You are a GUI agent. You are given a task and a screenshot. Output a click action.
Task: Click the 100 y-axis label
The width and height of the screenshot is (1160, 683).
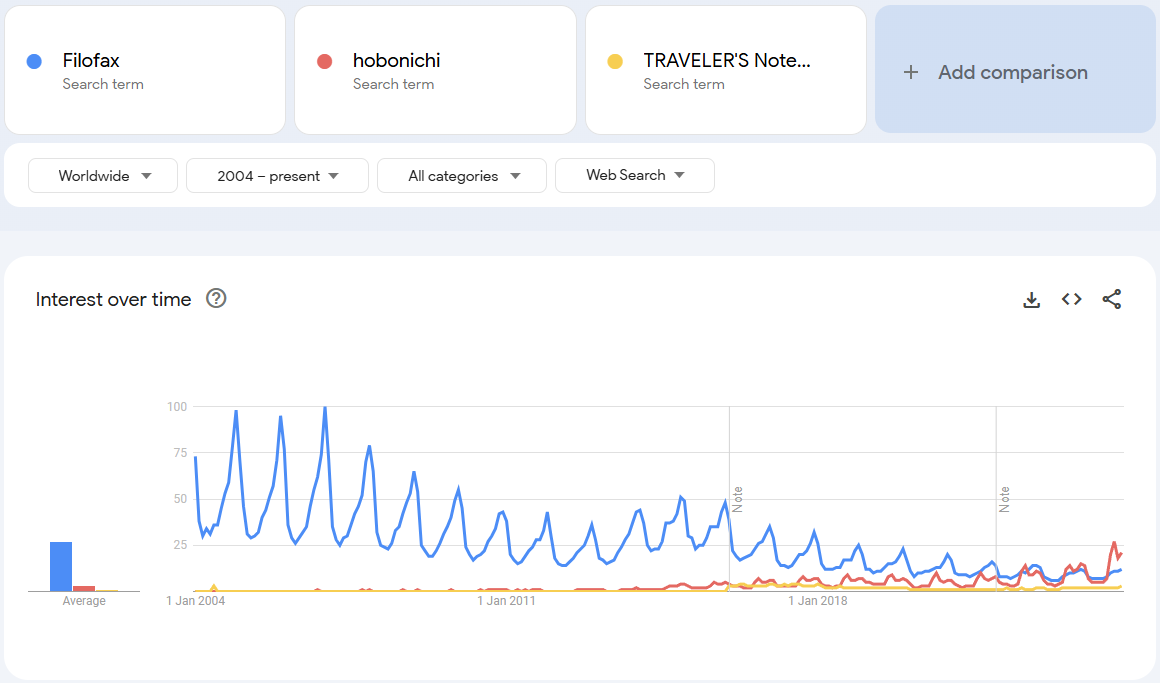coord(177,406)
